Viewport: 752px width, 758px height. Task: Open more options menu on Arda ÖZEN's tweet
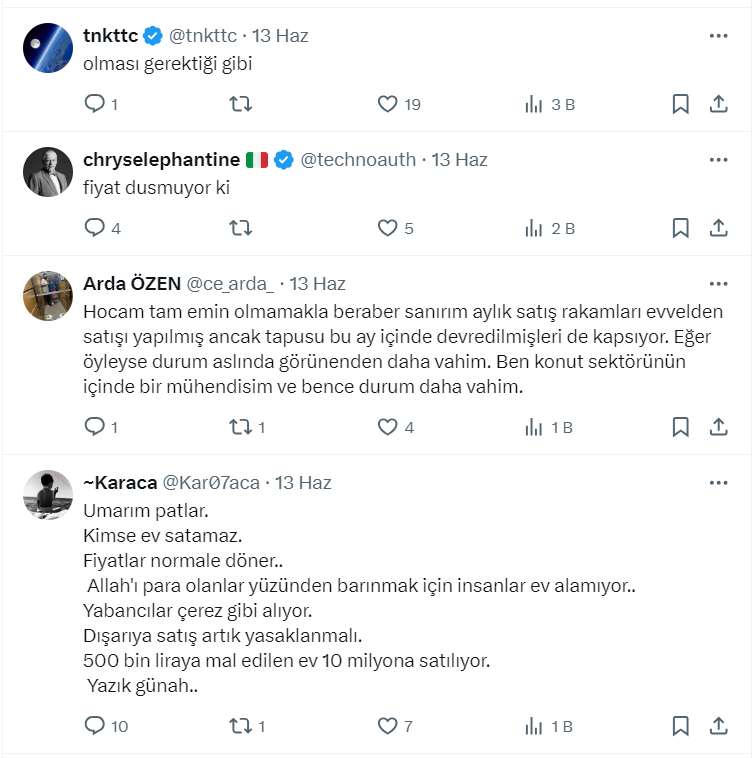pos(718,283)
